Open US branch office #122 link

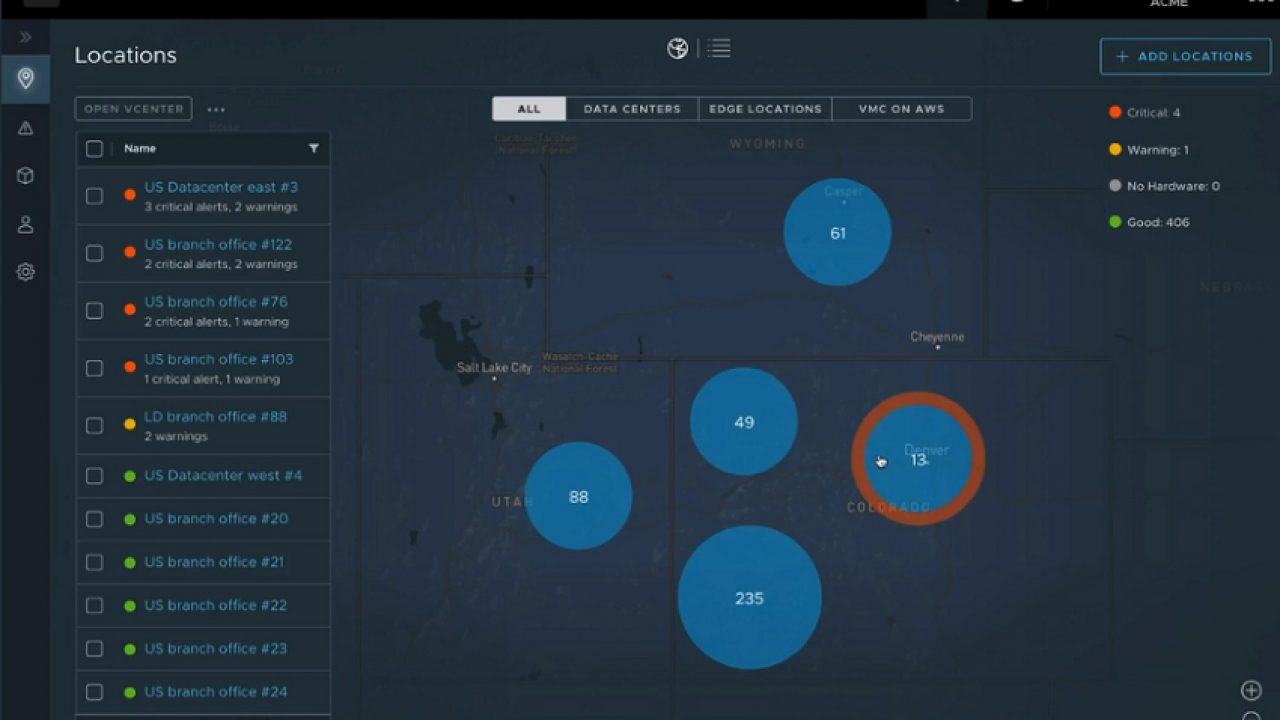coord(218,244)
